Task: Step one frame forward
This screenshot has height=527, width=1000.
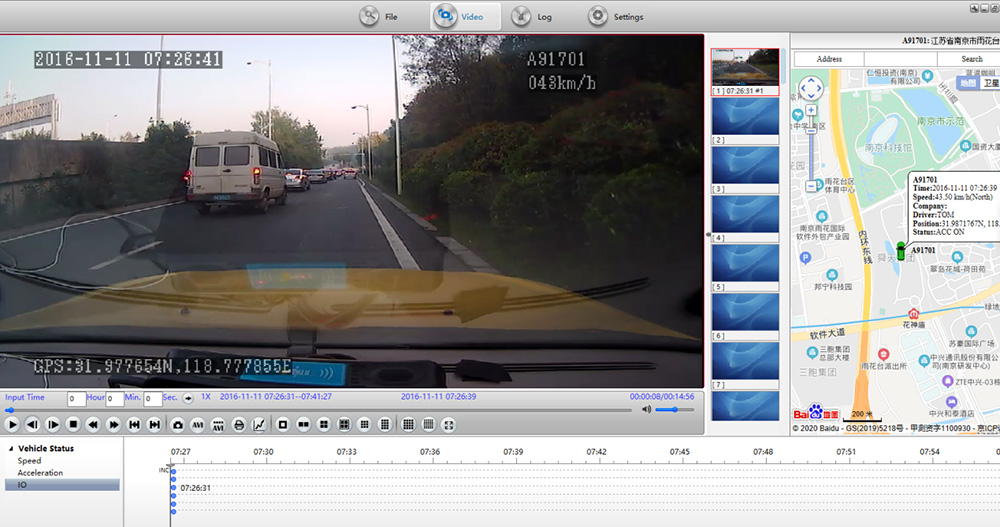Action: [x=52, y=424]
